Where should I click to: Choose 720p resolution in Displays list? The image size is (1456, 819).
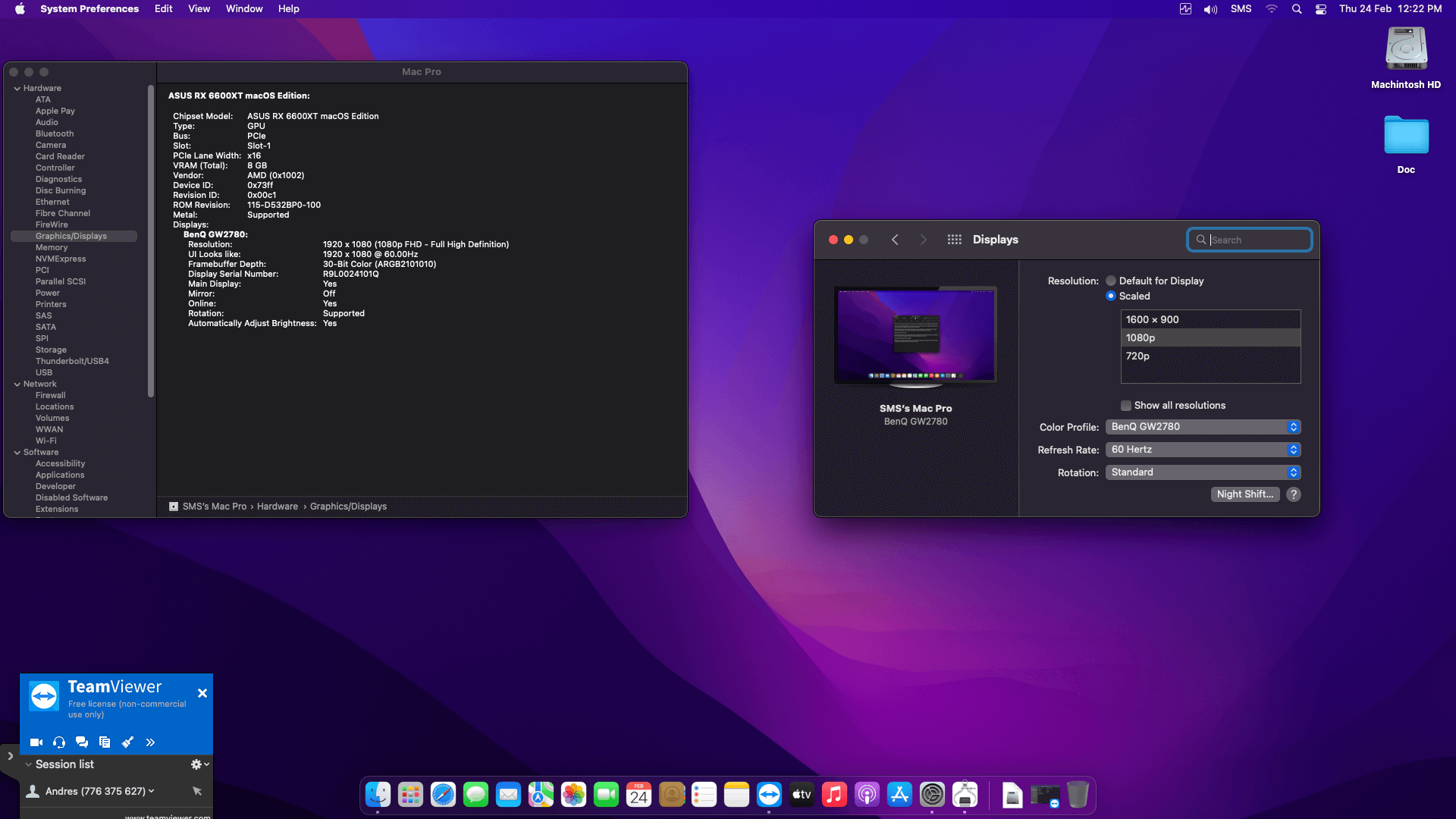click(1210, 356)
